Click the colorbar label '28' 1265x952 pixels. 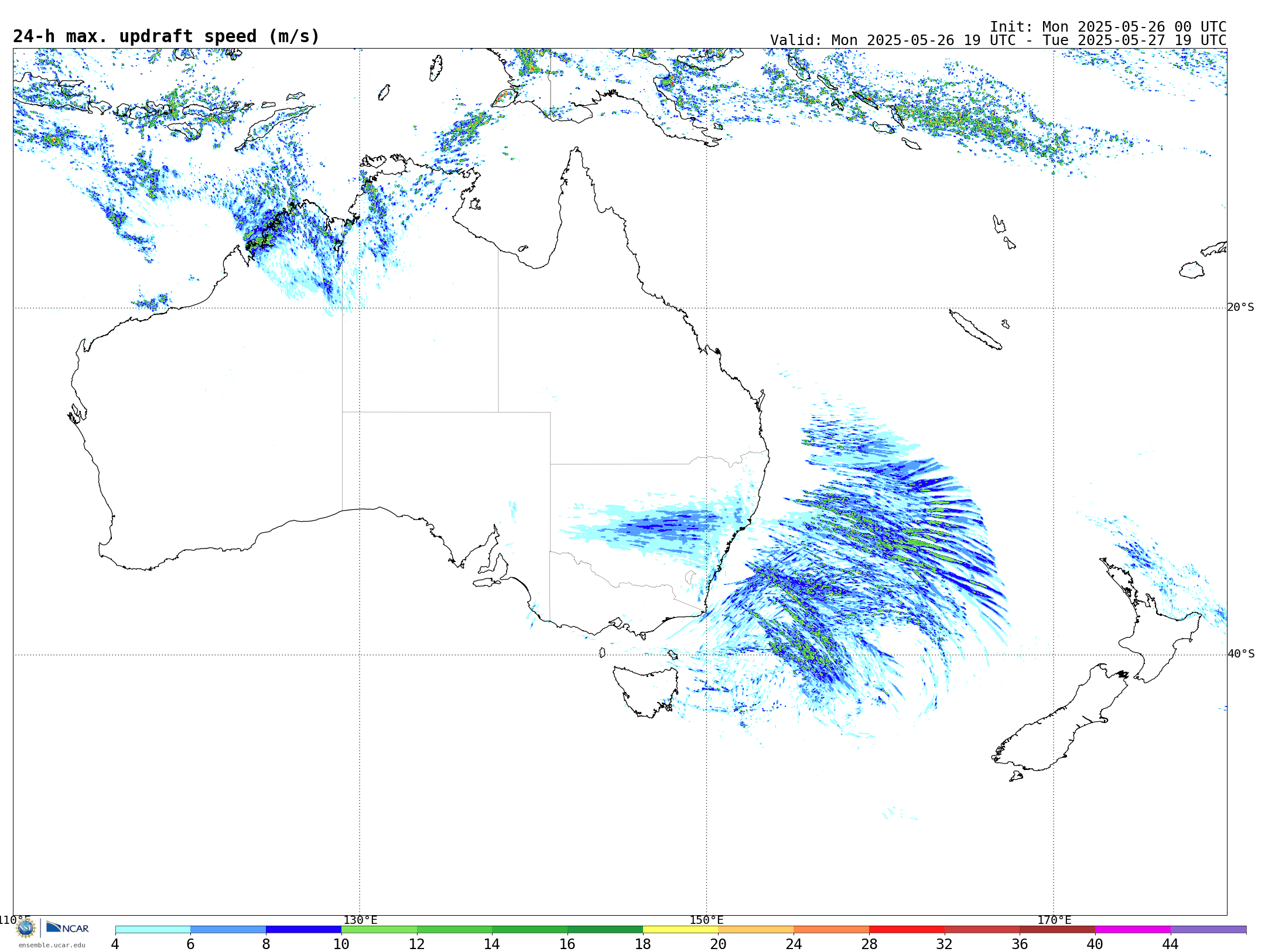[869, 944]
